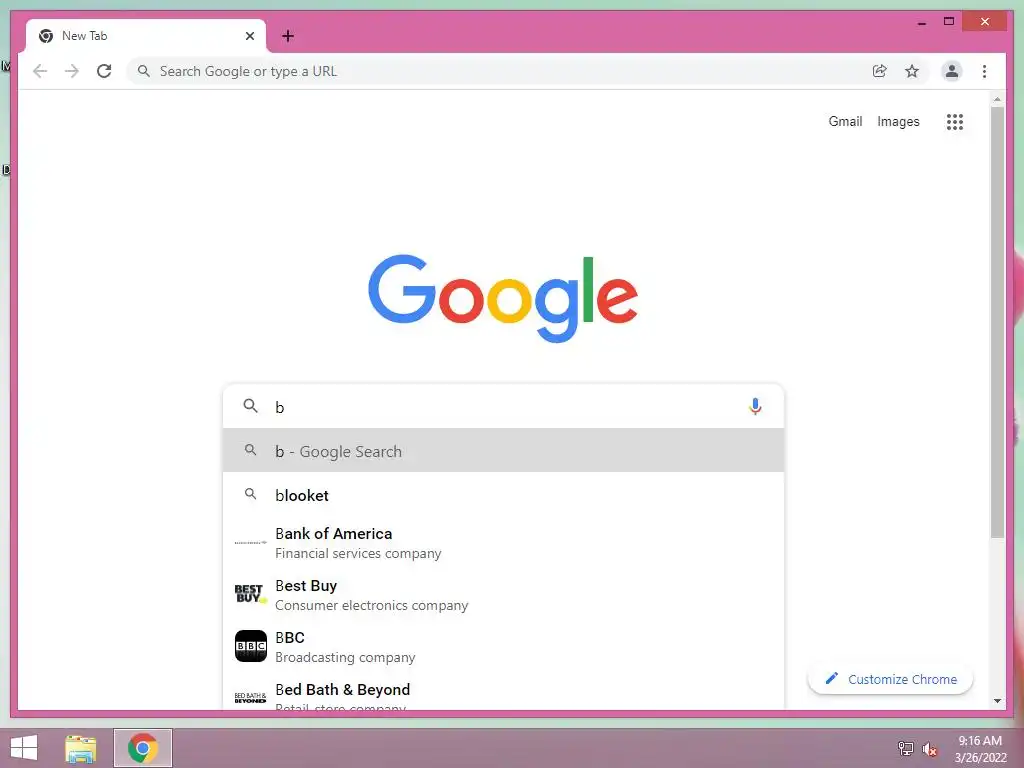Click the taskbar clock showing 9:16 AM
Viewport: 1024px width, 768px height.
point(980,749)
